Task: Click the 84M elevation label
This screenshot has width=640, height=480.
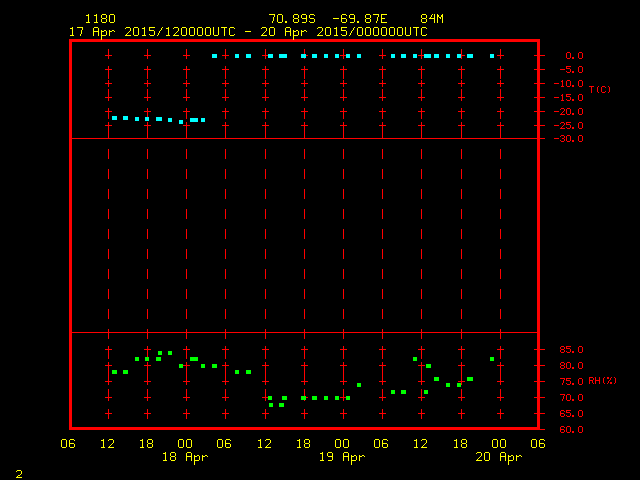Action: [432, 19]
